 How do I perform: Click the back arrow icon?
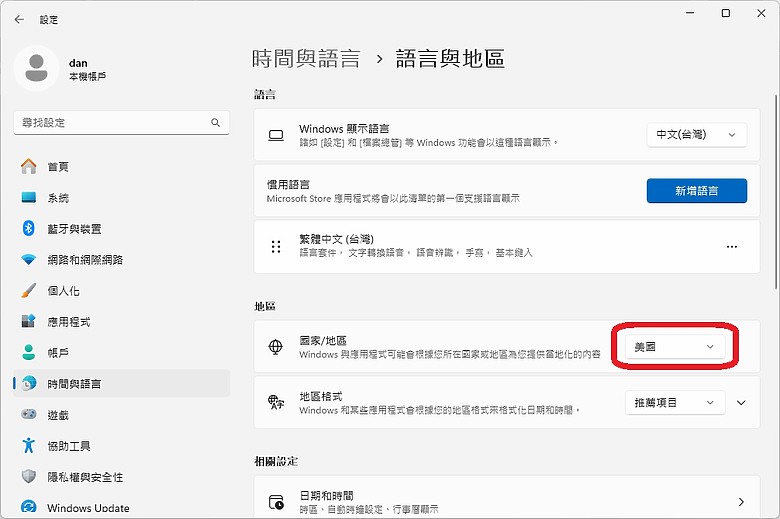(x=19, y=19)
